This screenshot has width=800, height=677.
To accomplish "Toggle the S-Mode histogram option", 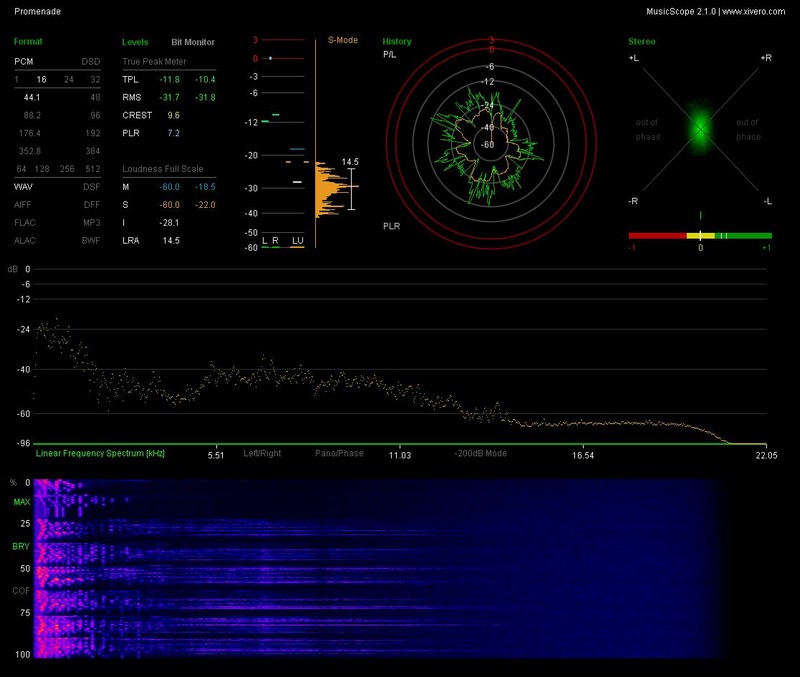I will click(342, 40).
